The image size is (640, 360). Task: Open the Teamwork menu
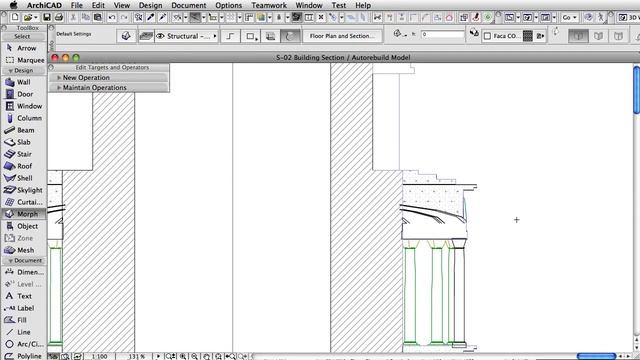(x=269, y=5)
